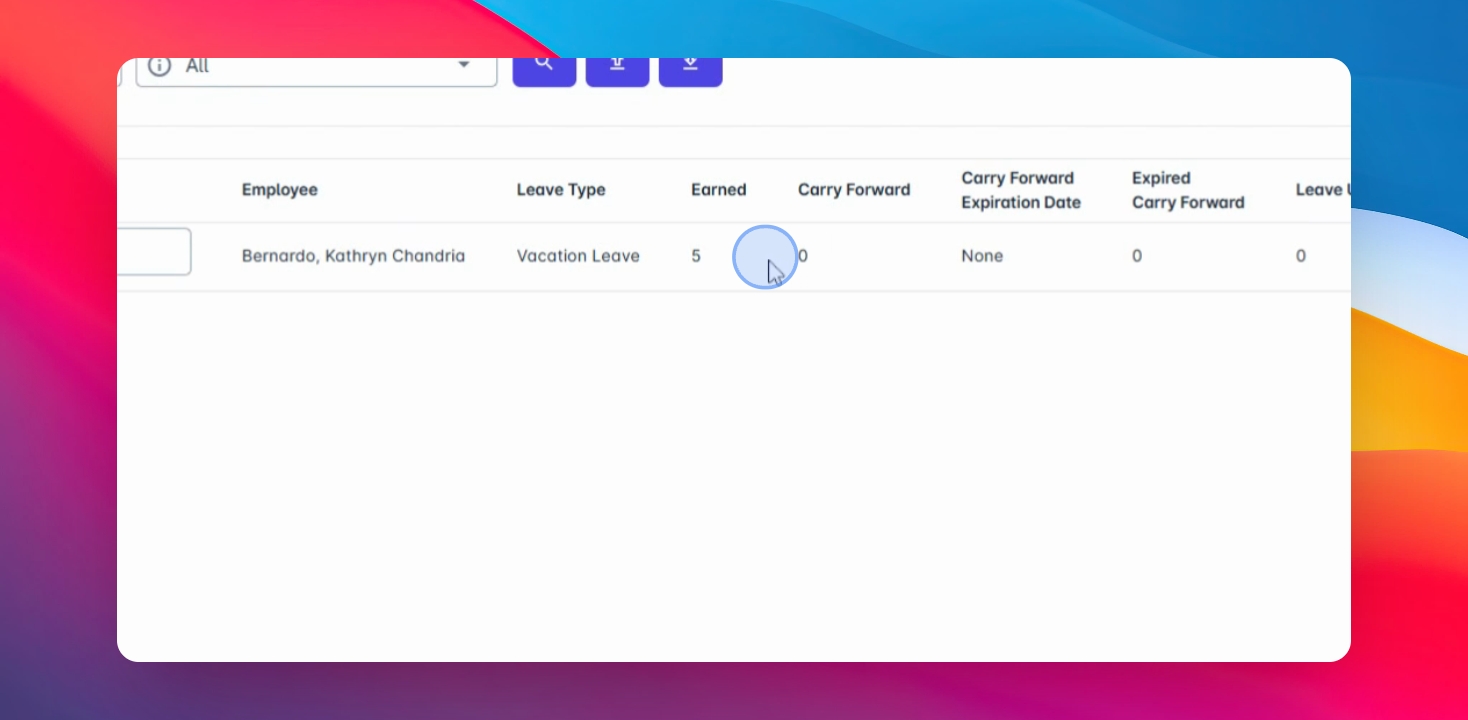
Task: Click the download icon button
Action: (x=690, y=72)
